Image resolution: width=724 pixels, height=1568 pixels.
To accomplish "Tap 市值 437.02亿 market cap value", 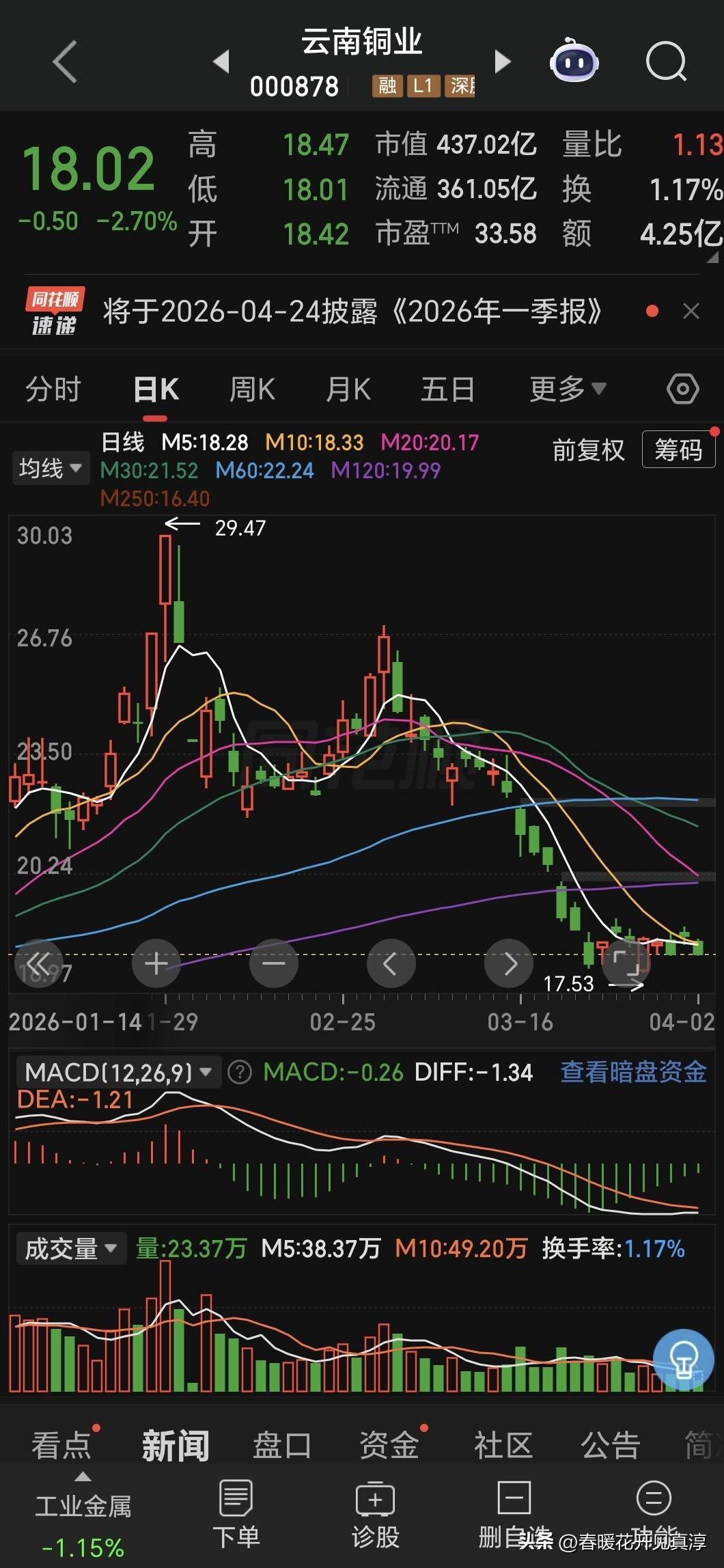I will 456,144.
